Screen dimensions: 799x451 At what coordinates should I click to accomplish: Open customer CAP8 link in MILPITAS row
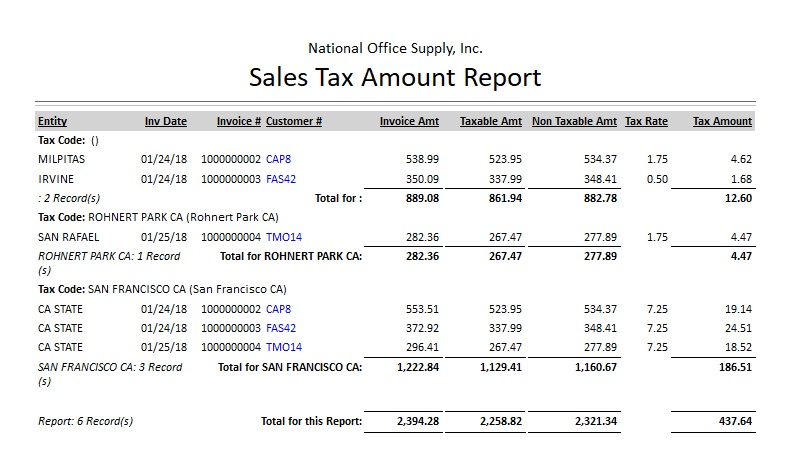(278, 159)
